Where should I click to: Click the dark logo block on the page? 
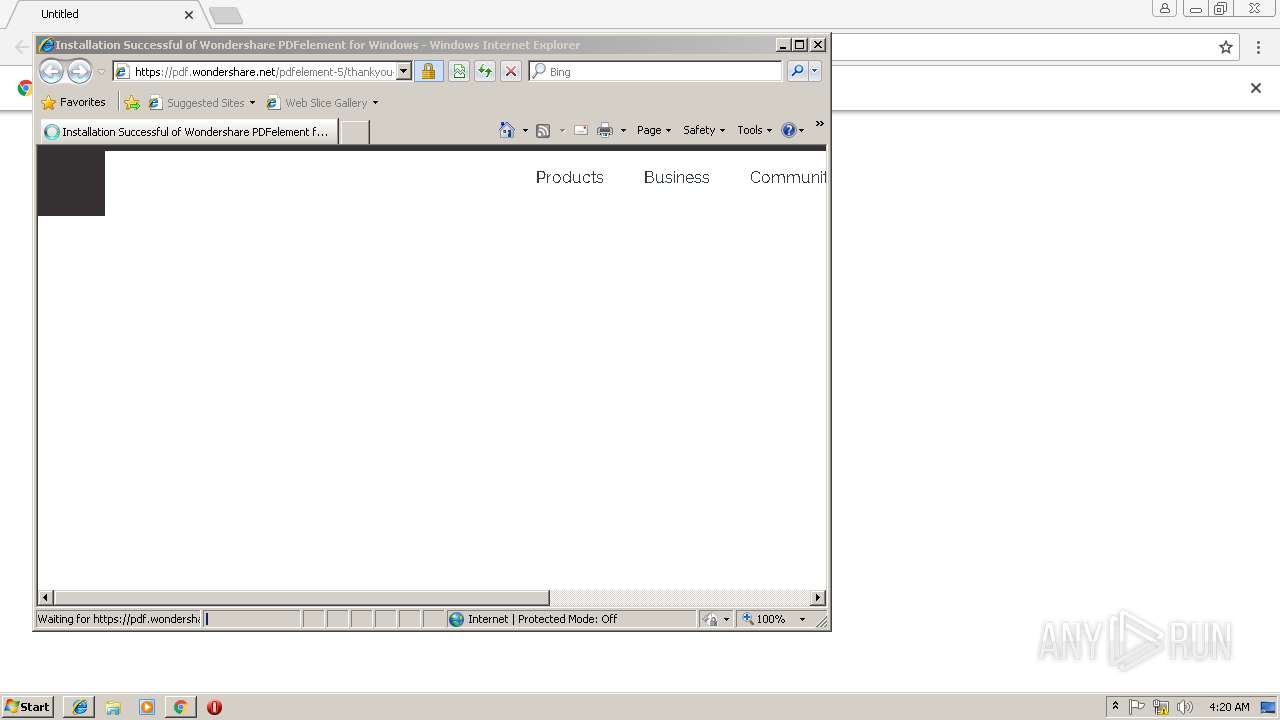pos(71,183)
